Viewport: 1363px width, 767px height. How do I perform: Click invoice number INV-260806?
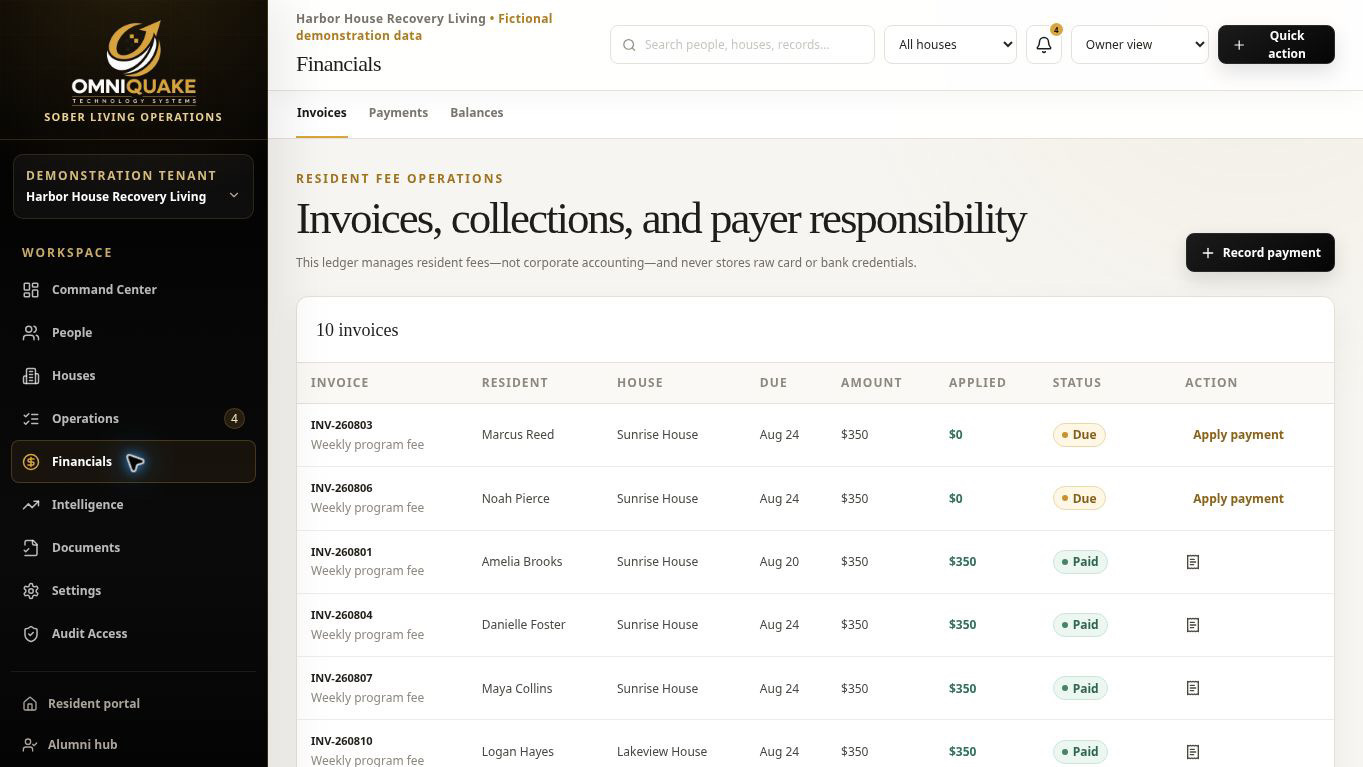pyautogui.click(x=341, y=488)
